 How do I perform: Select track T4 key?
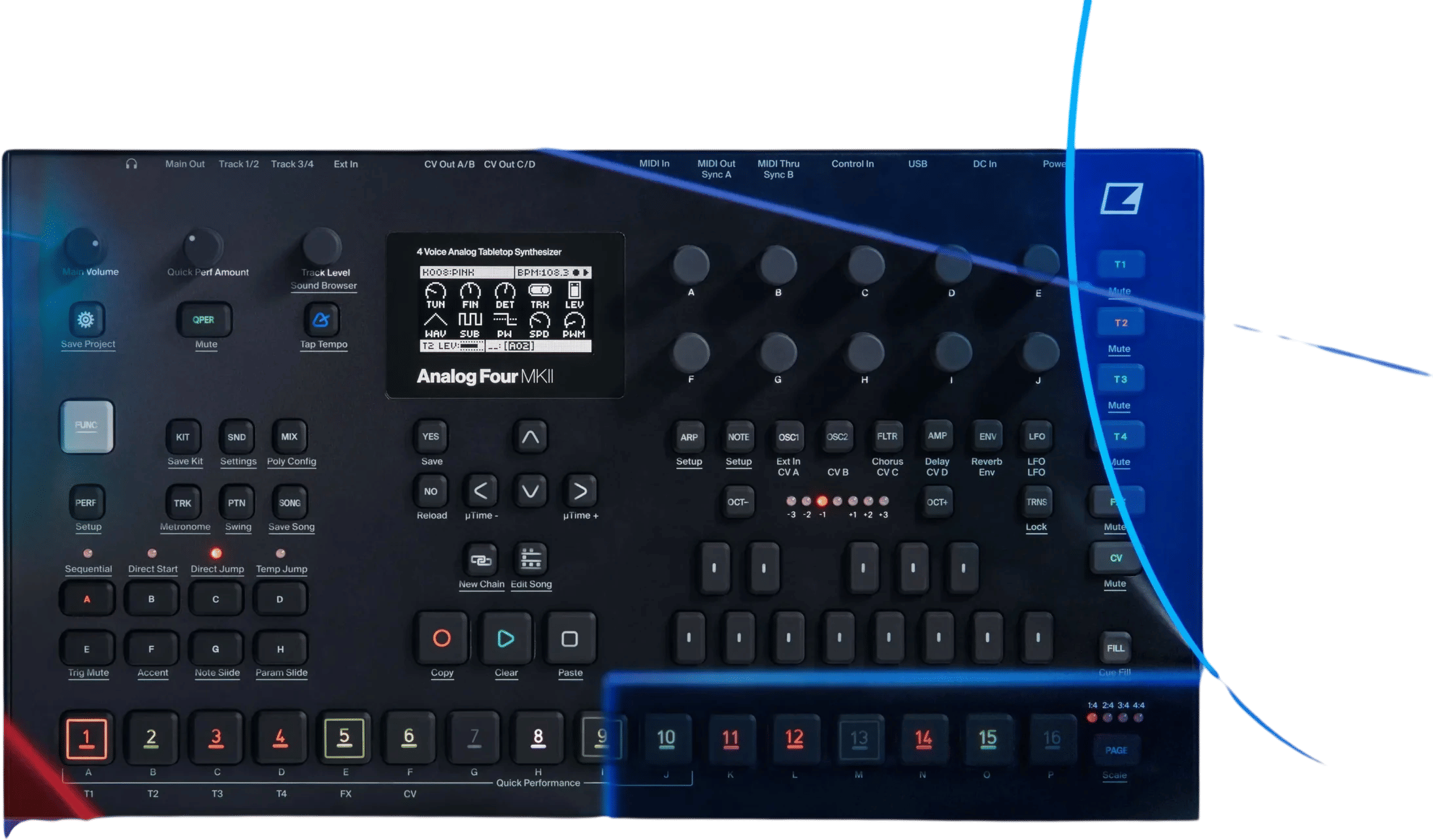pyautogui.click(x=1120, y=436)
